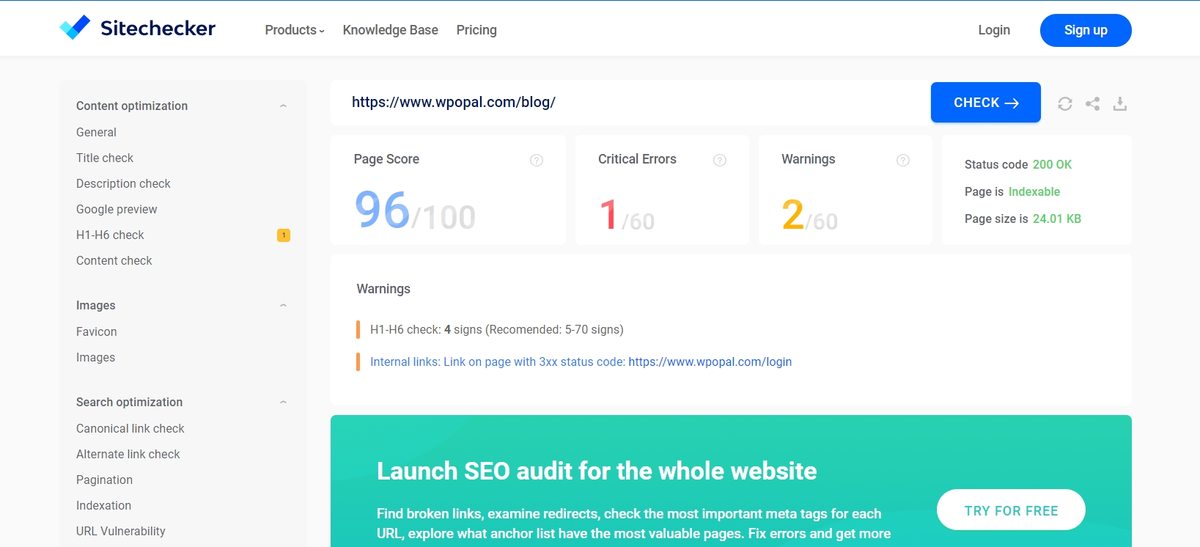Click the CHECK button

click(x=986, y=102)
